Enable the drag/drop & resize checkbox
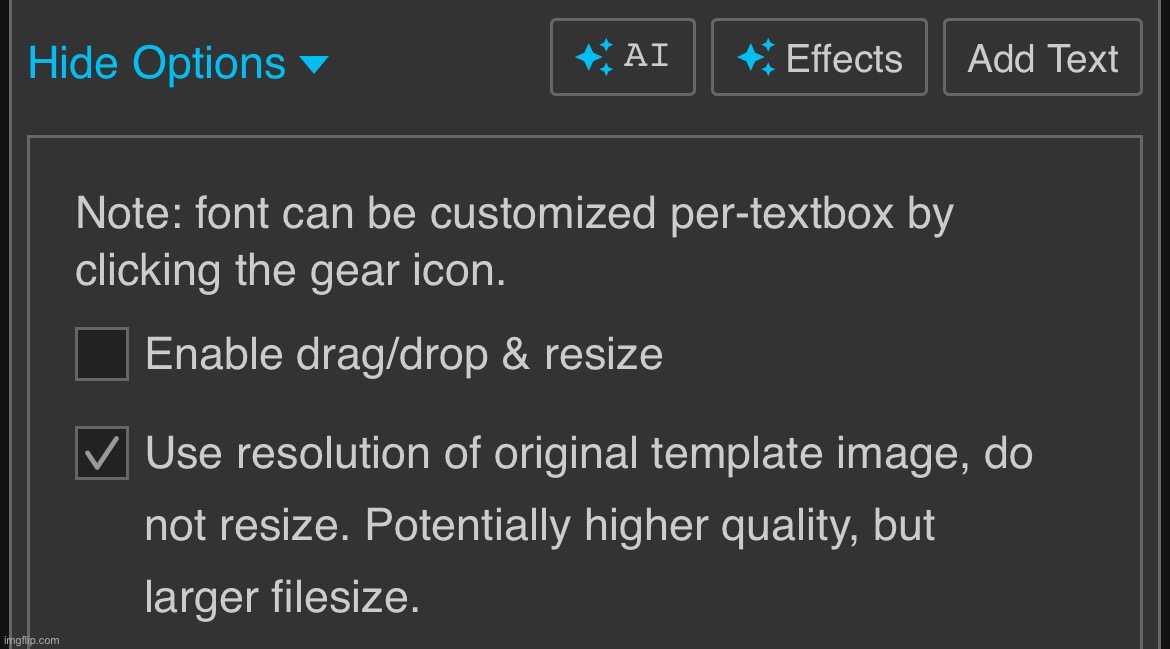 [x=102, y=354]
